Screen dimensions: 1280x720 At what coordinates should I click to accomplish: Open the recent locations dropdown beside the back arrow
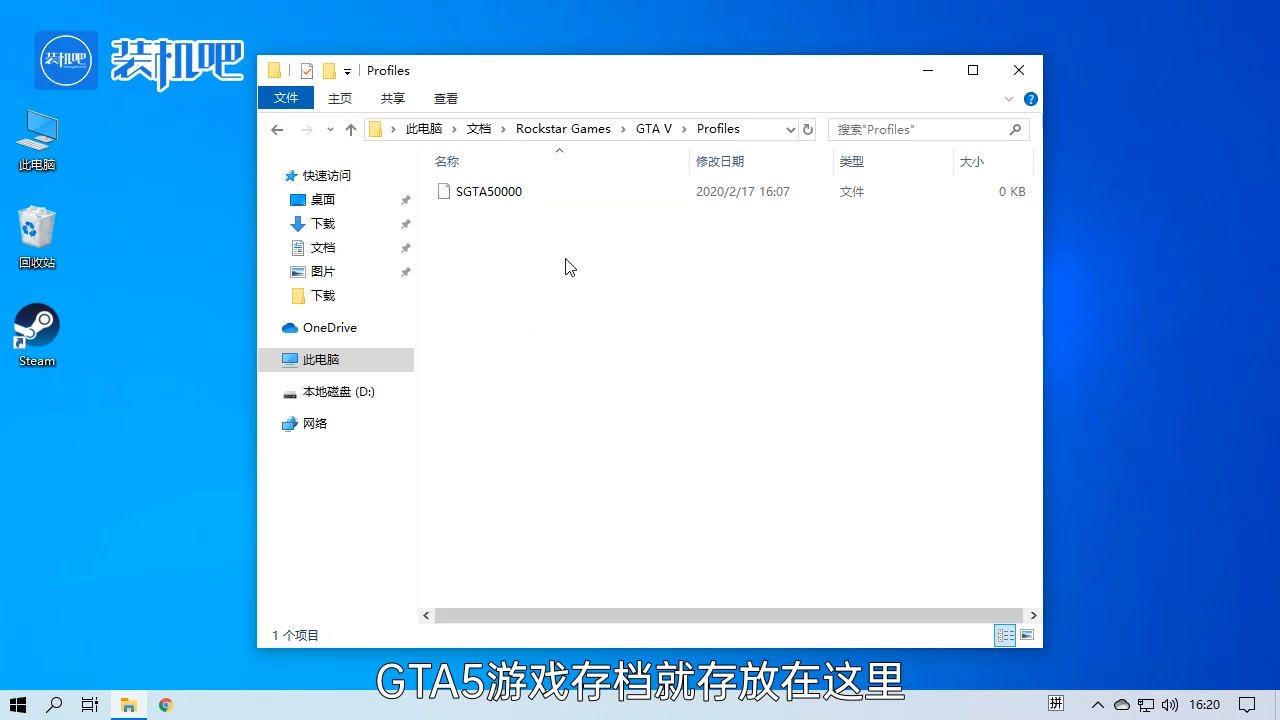coord(329,129)
